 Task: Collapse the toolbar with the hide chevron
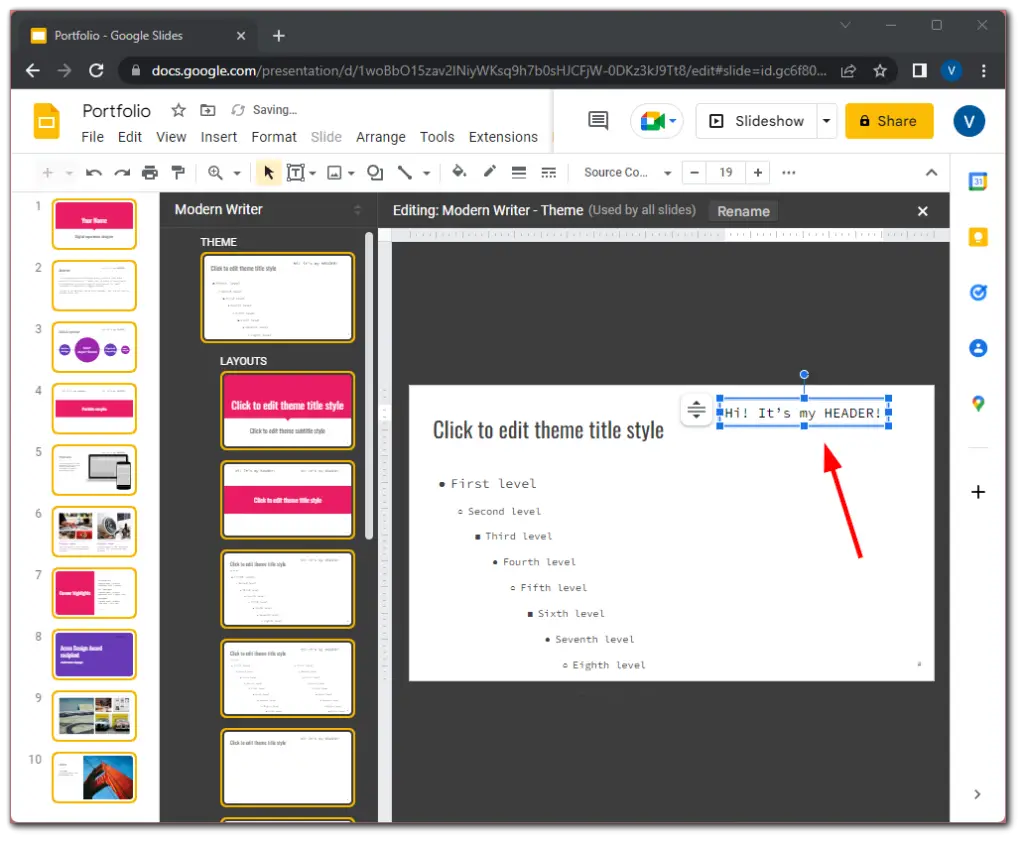(931, 172)
